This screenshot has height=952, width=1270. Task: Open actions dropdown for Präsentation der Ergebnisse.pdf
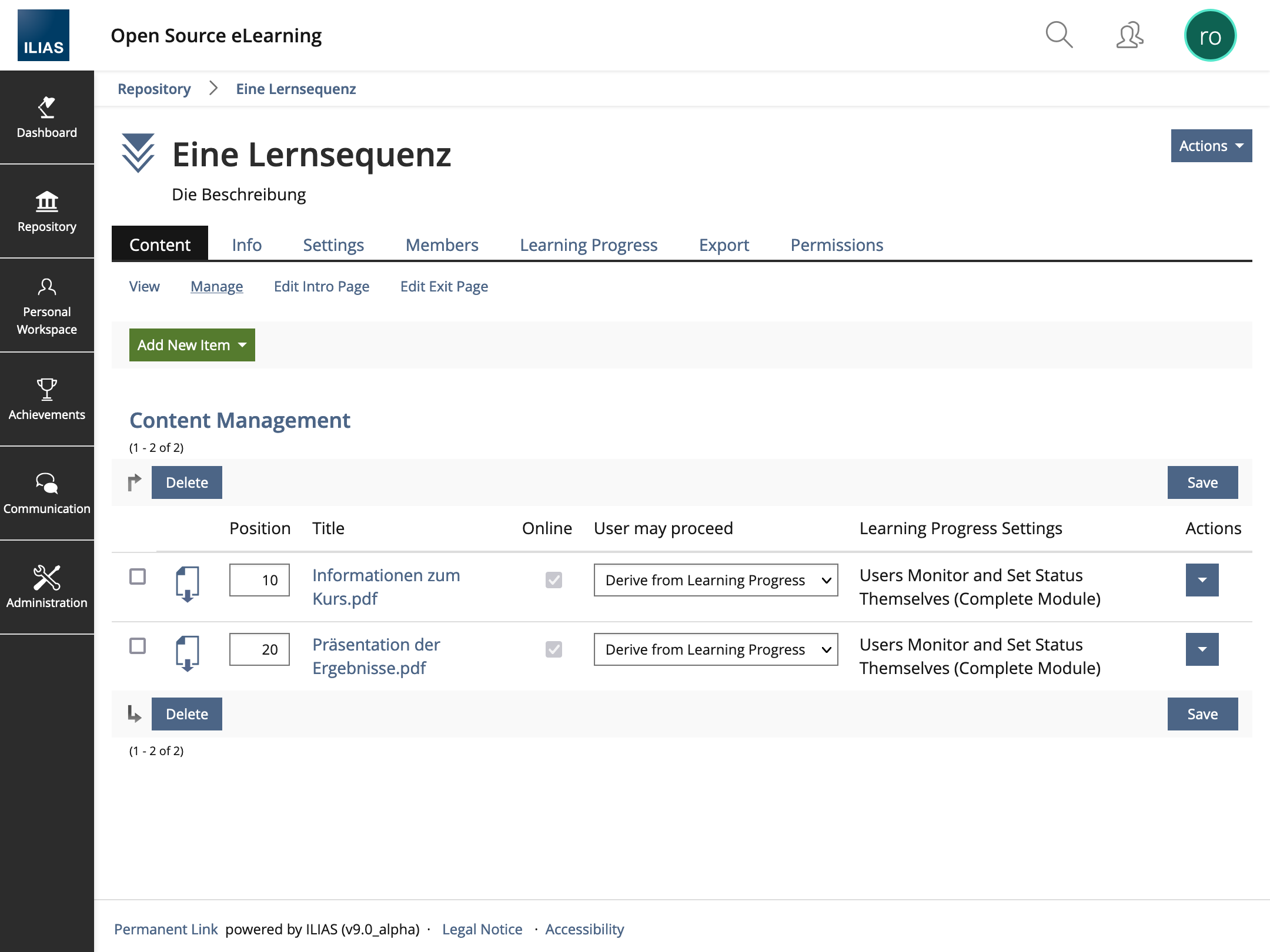click(x=1202, y=649)
